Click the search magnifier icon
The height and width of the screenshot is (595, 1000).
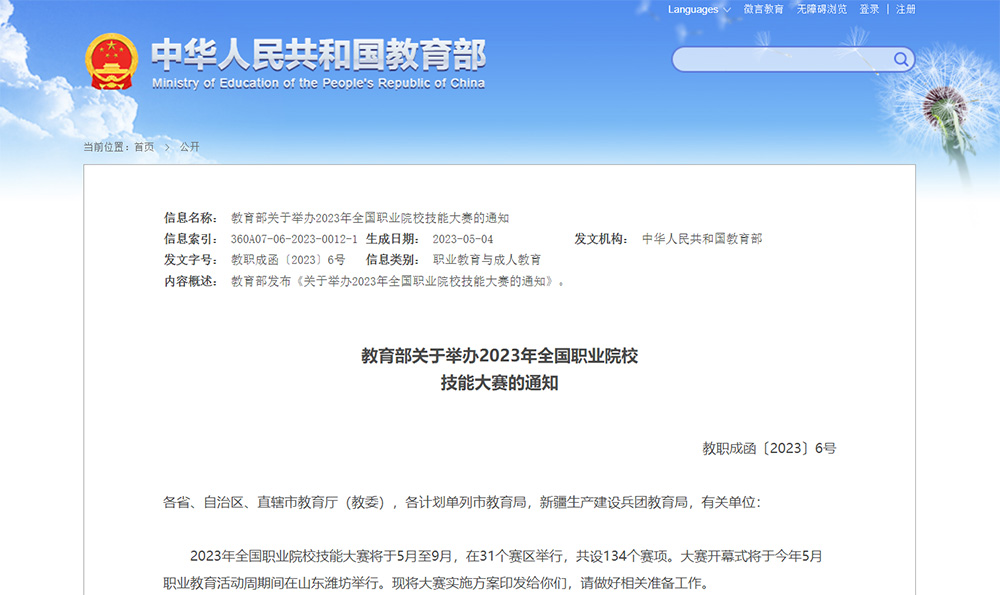[901, 59]
